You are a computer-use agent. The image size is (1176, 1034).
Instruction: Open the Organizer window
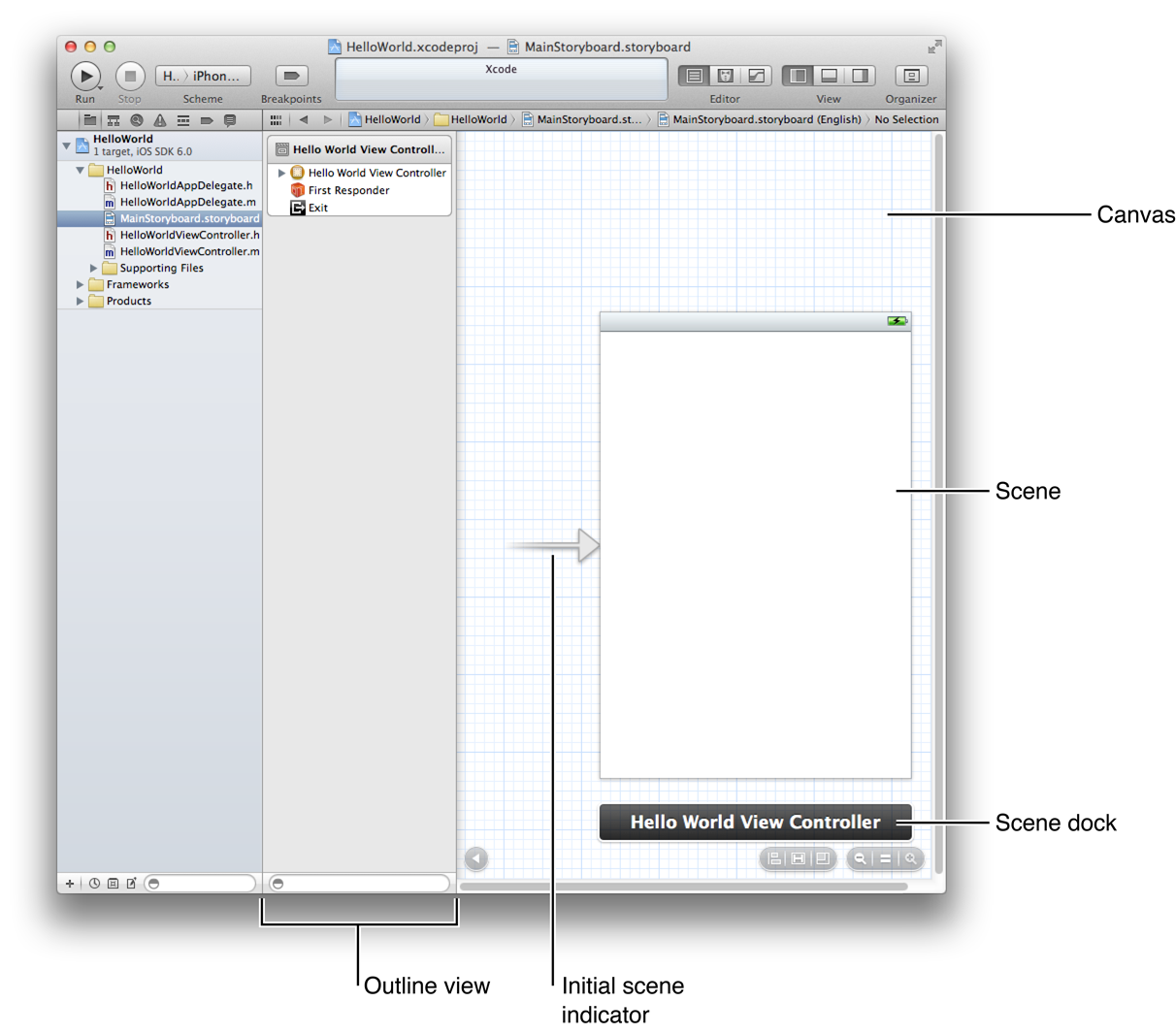coord(911,76)
